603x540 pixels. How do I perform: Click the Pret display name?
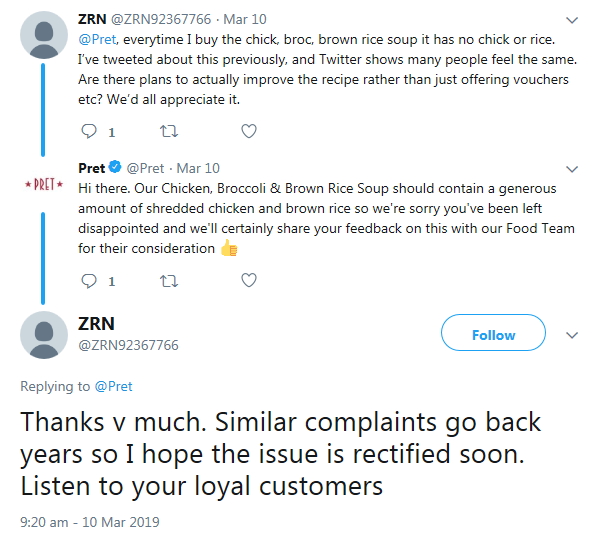[x=92, y=168]
